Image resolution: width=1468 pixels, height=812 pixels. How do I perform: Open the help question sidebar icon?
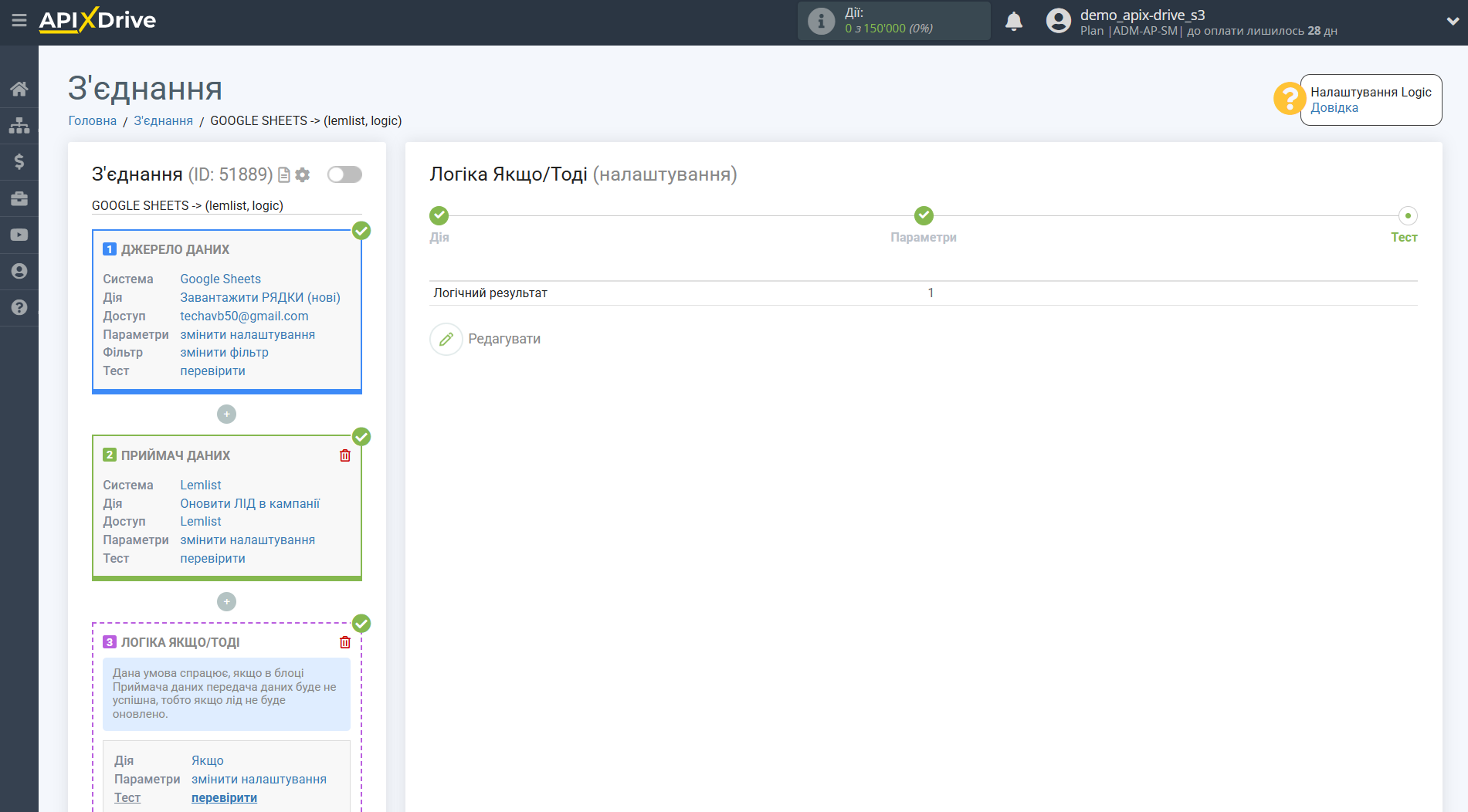pyautogui.click(x=19, y=307)
